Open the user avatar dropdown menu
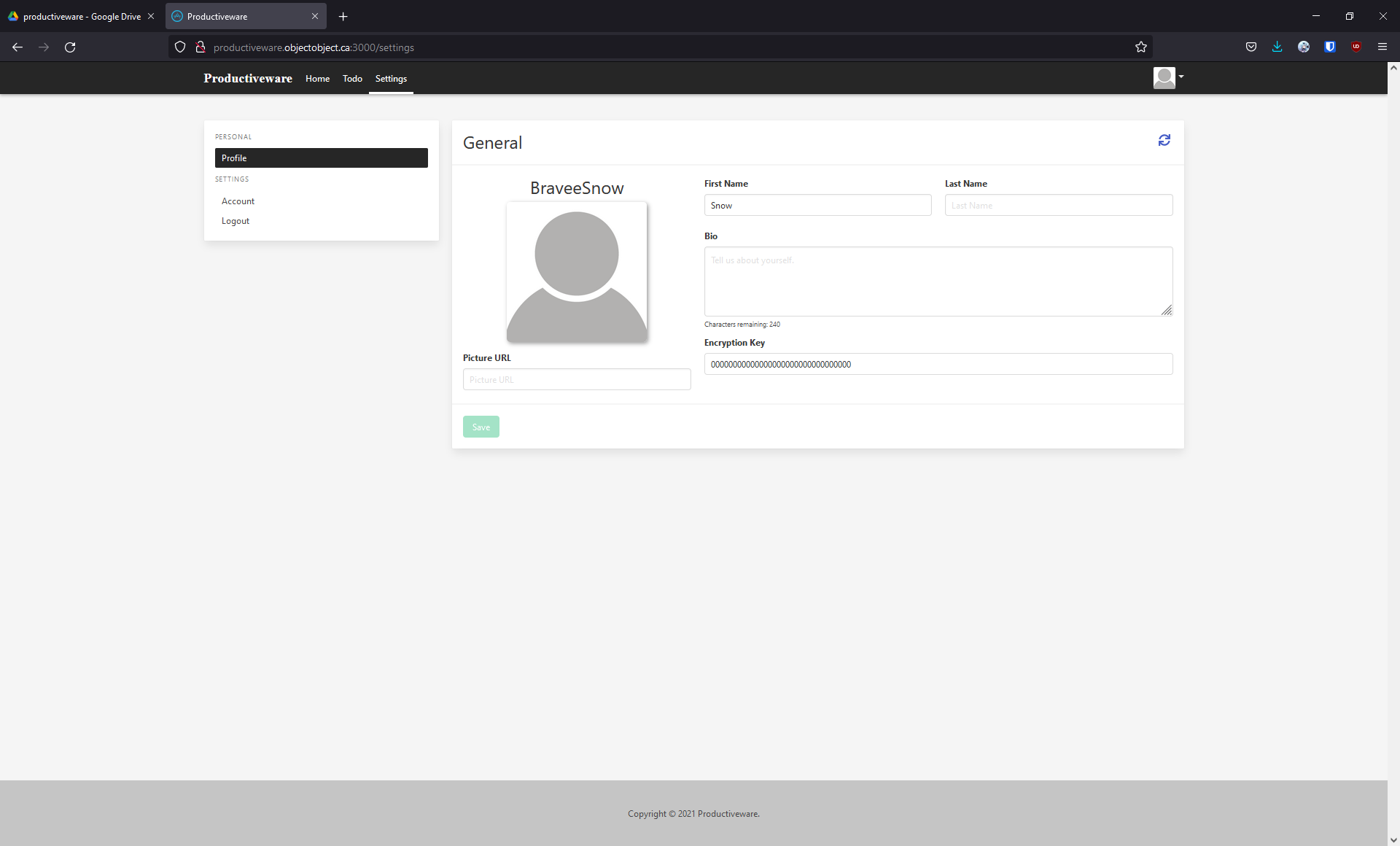The width and height of the screenshot is (1400, 846). click(1168, 77)
